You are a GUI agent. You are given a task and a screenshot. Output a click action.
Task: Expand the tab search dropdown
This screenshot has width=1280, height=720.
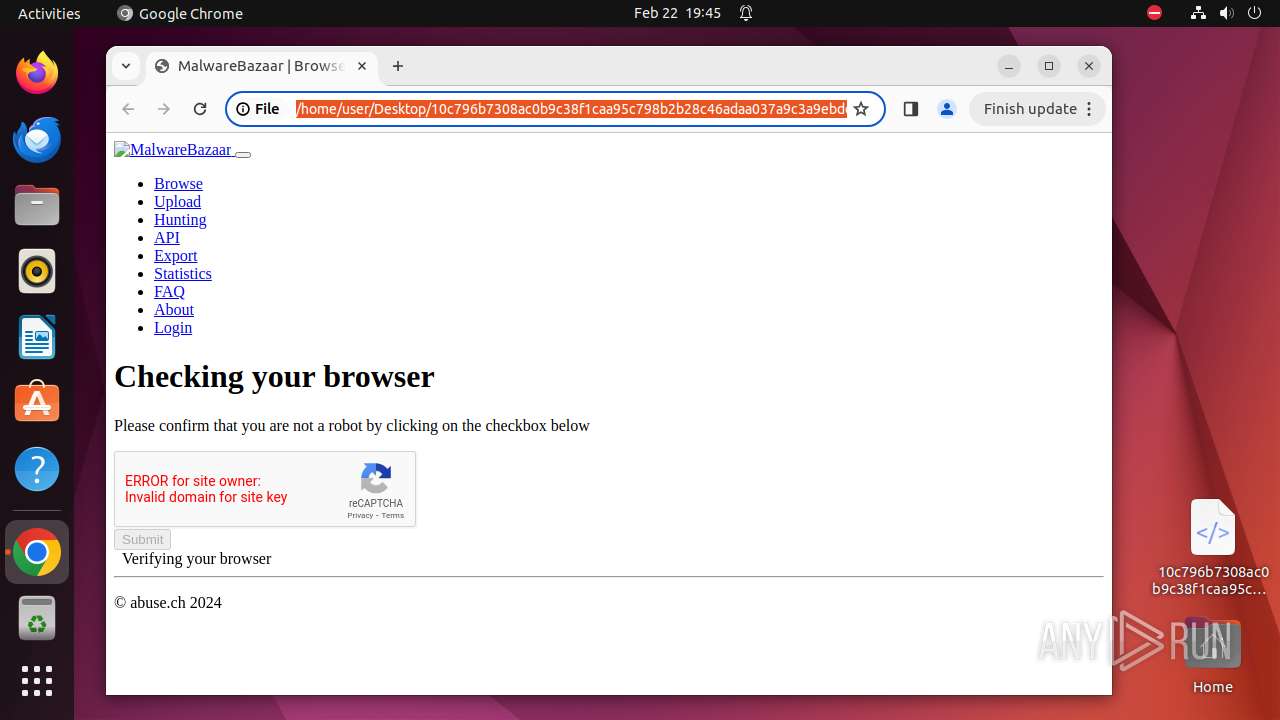click(126, 66)
